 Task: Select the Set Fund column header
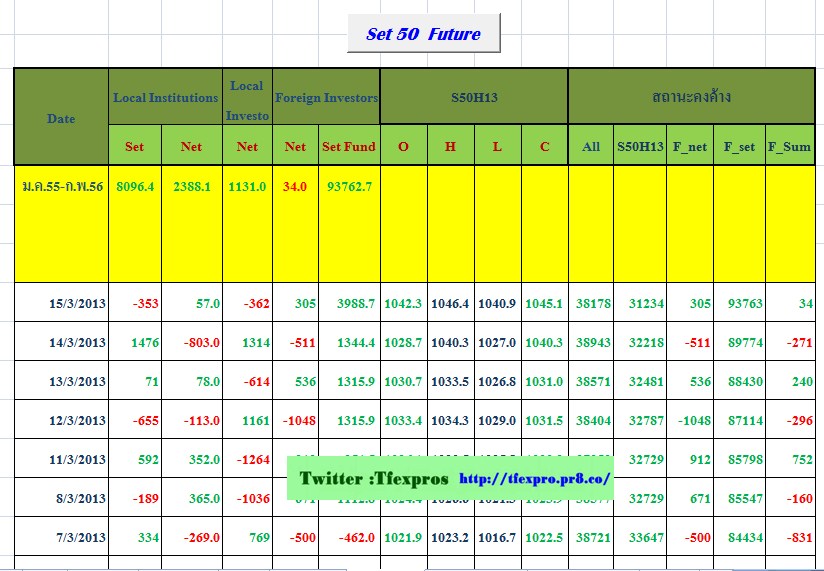[x=349, y=146]
